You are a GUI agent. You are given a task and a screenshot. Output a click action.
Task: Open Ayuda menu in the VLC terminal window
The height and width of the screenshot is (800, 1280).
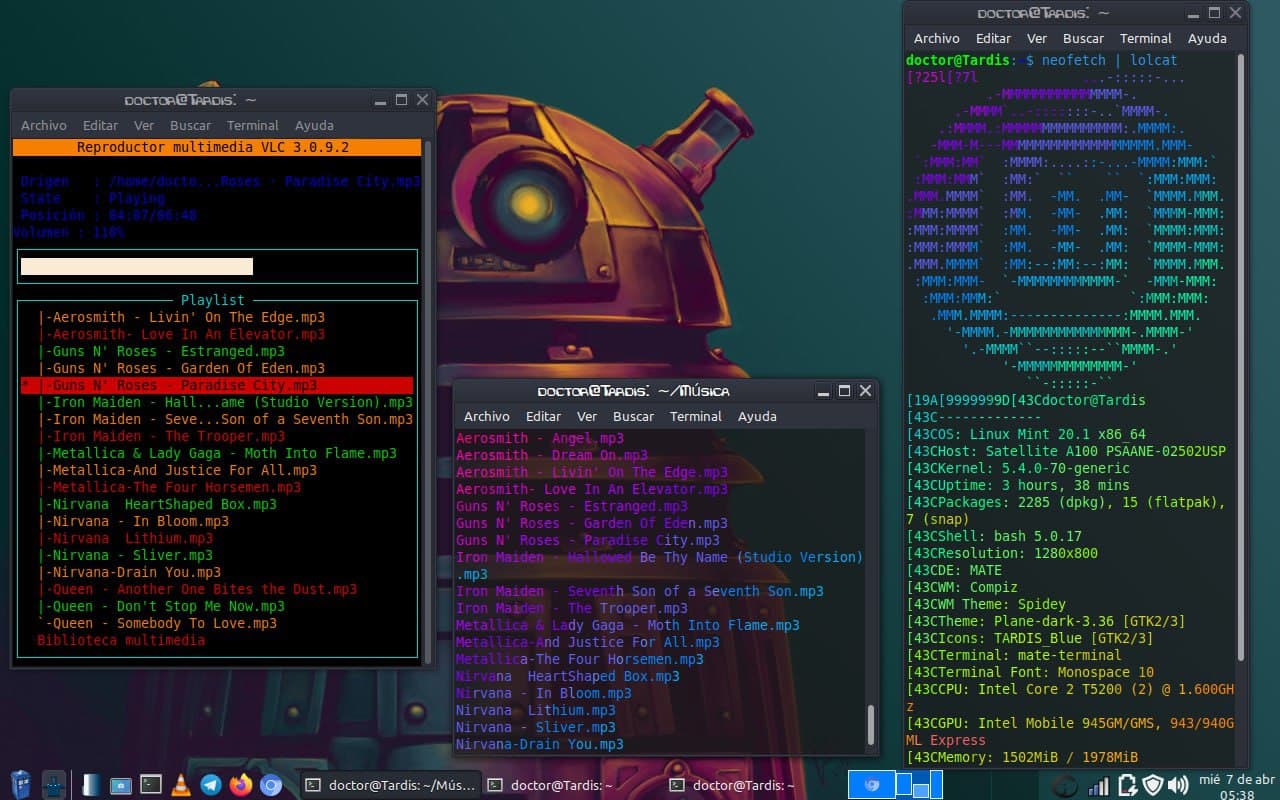click(314, 126)
